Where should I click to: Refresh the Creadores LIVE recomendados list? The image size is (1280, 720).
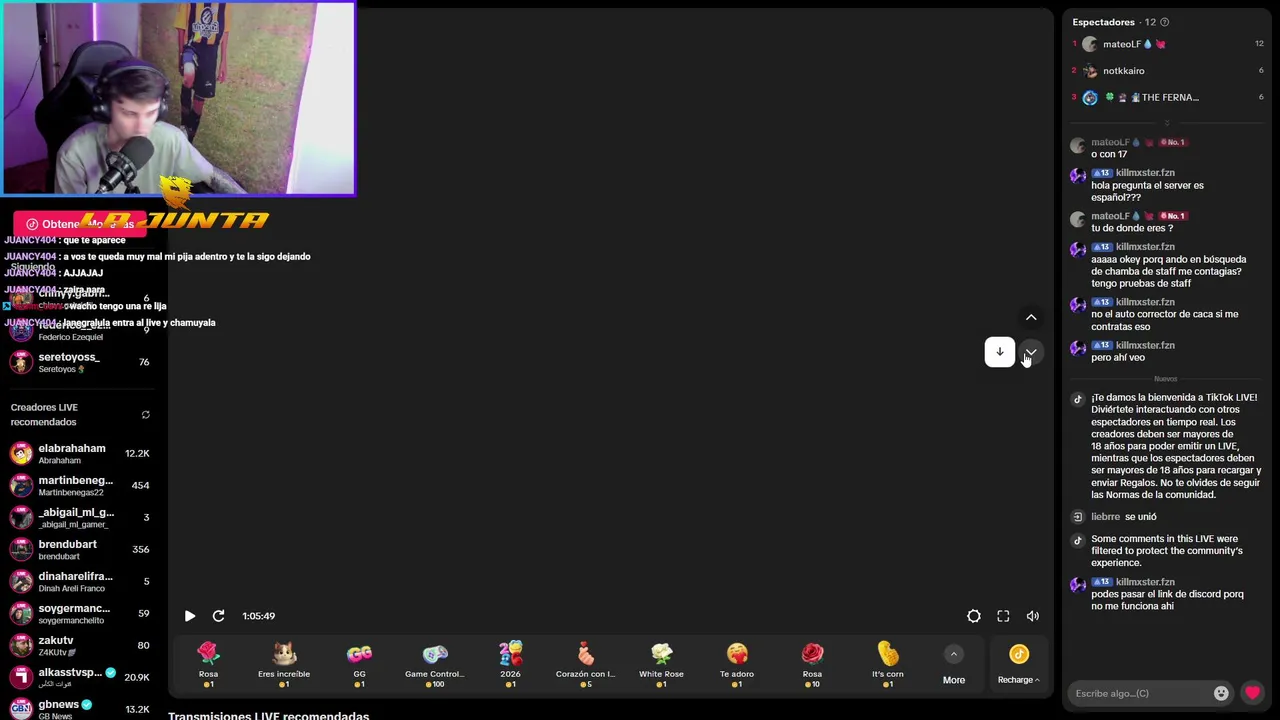145,415
